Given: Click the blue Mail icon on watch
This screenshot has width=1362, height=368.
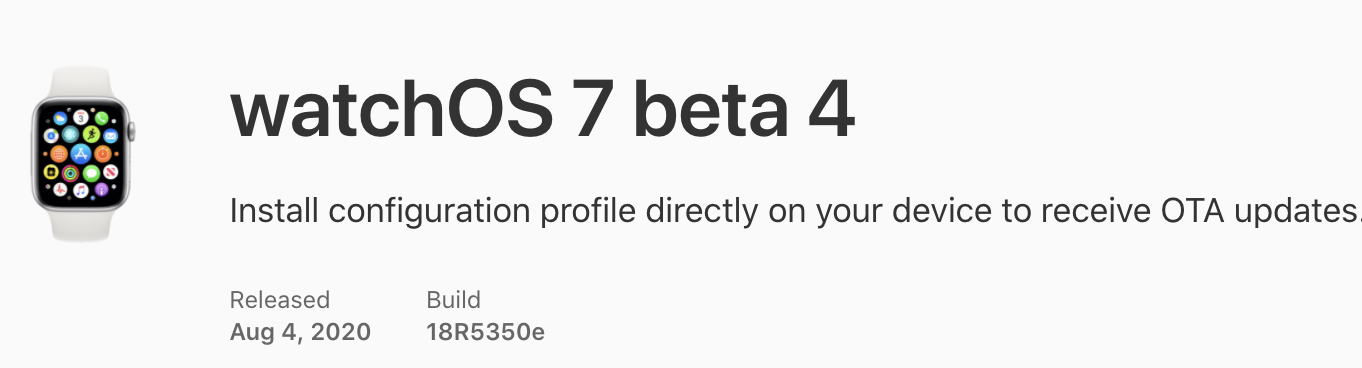Looking at the screenshot, I should point(110,135).
